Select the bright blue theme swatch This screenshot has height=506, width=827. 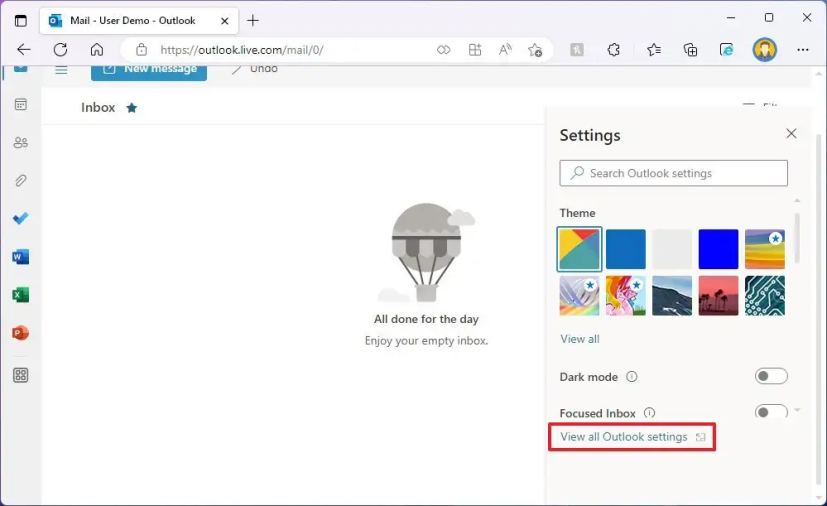pyautogui.click(x=718, y=249)
